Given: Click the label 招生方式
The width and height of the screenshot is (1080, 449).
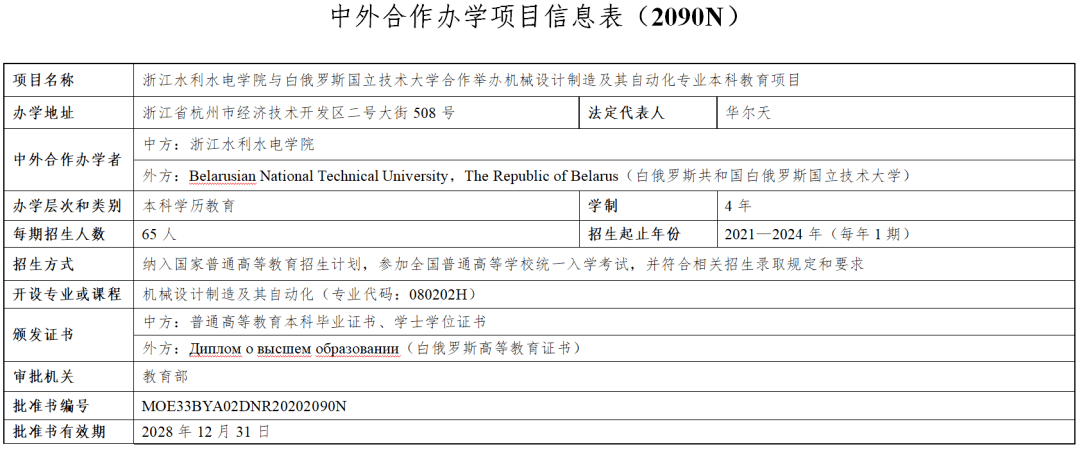Looking at the screenshot, I should pyautogui.click(x=43, y=264).
